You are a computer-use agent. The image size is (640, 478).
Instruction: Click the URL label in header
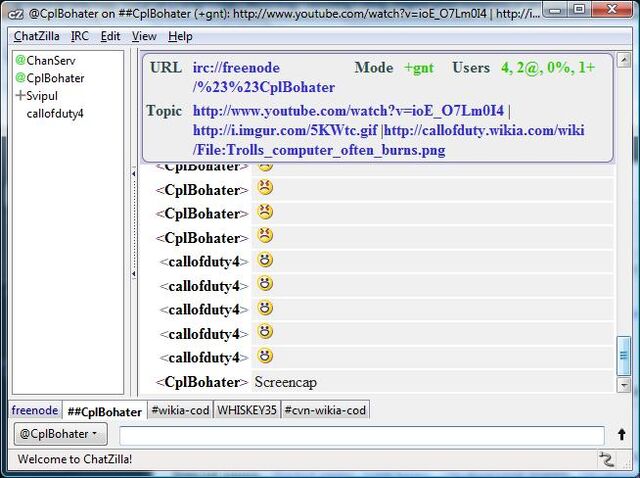(166, 67)
